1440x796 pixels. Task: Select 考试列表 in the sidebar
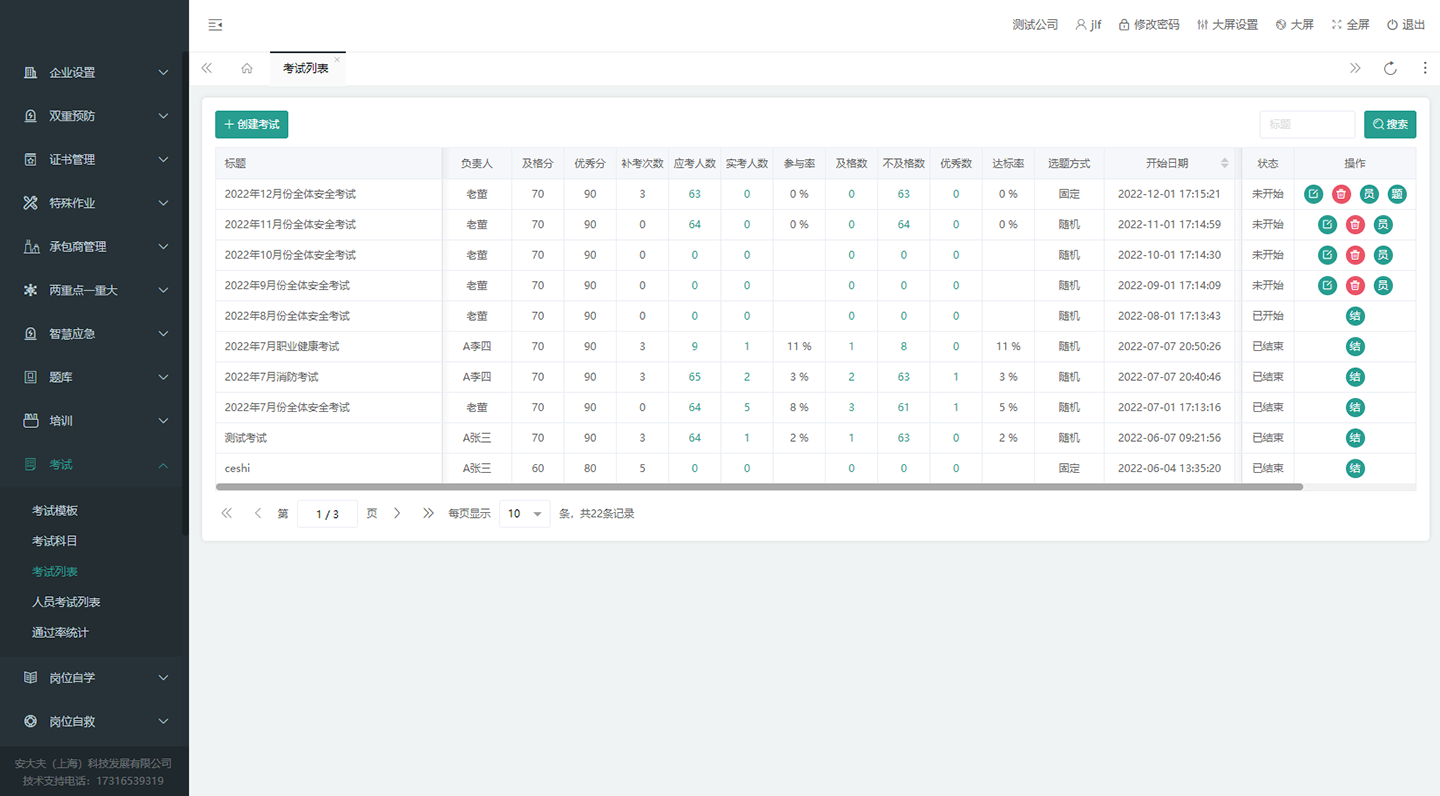click(55, 572)
